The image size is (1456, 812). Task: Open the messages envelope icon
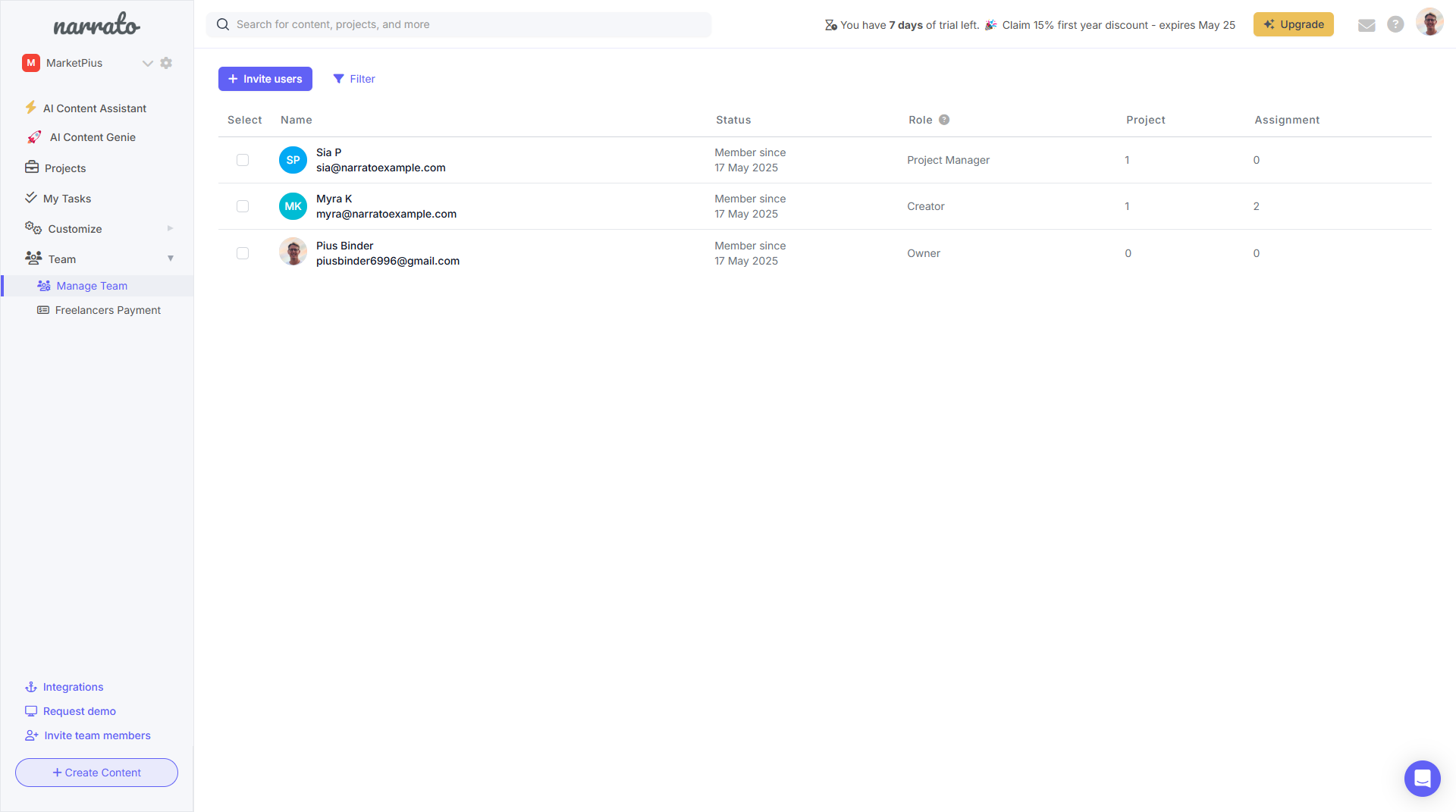click(x=1367, y=25)
